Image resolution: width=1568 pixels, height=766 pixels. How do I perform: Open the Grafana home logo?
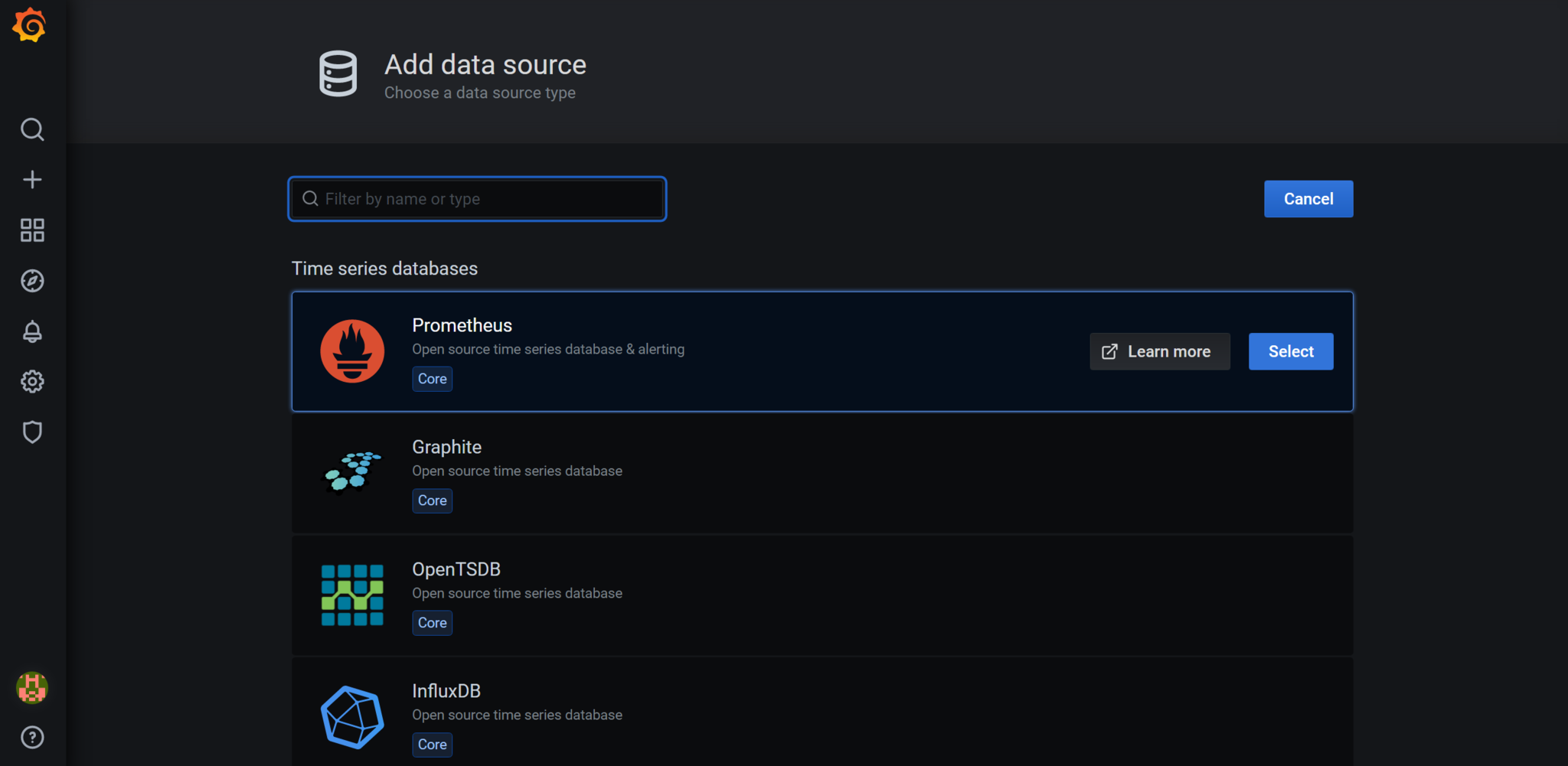[30, 25]
